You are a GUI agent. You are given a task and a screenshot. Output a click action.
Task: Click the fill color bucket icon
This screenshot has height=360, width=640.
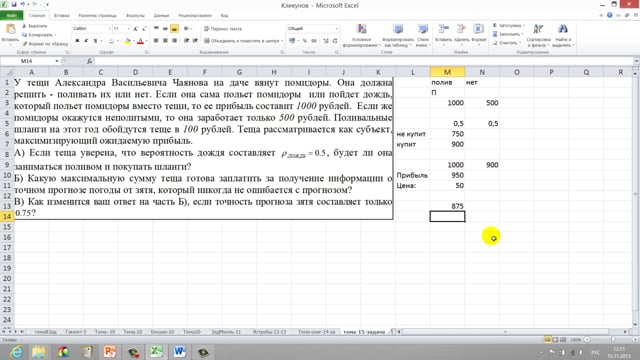(x=128, y=41)
